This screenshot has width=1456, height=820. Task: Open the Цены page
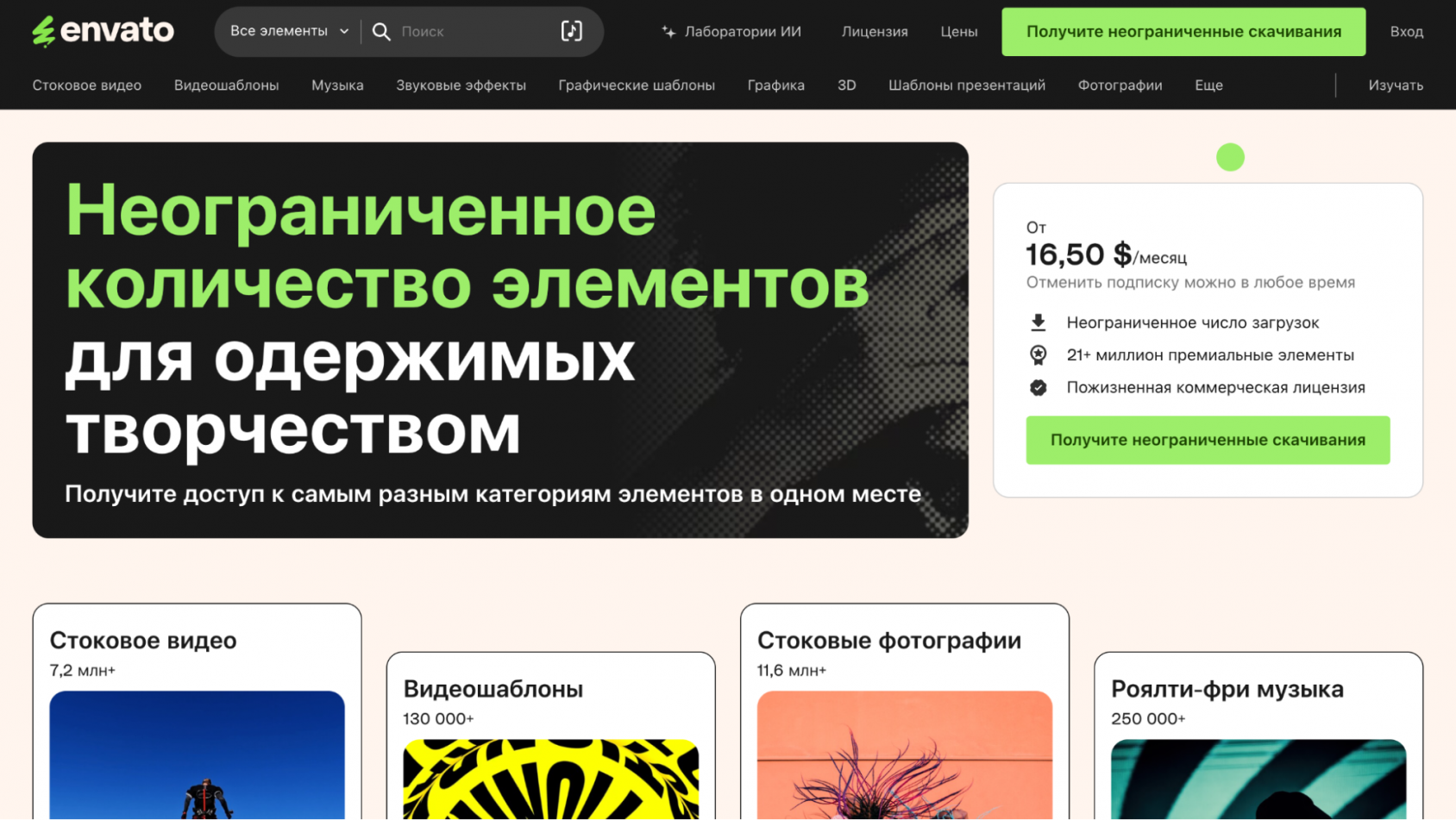(959, 32)
